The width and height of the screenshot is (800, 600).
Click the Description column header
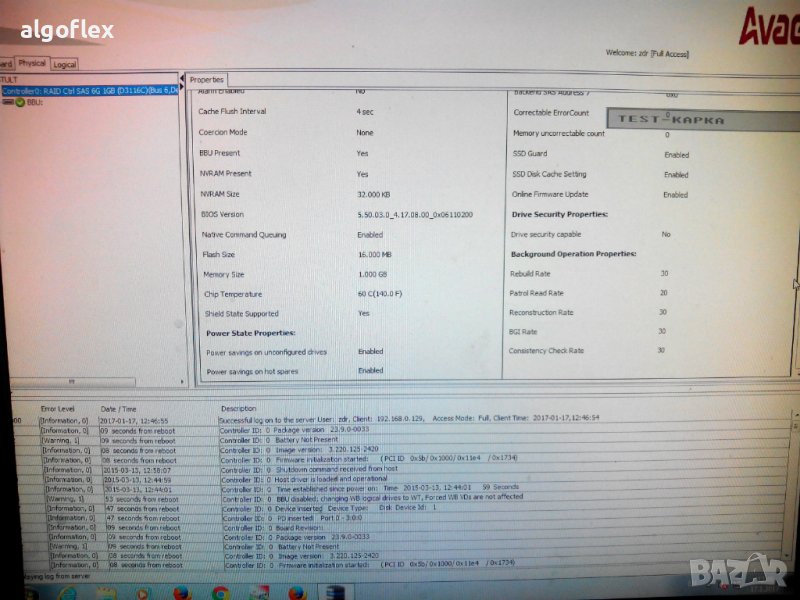(239, 409)
